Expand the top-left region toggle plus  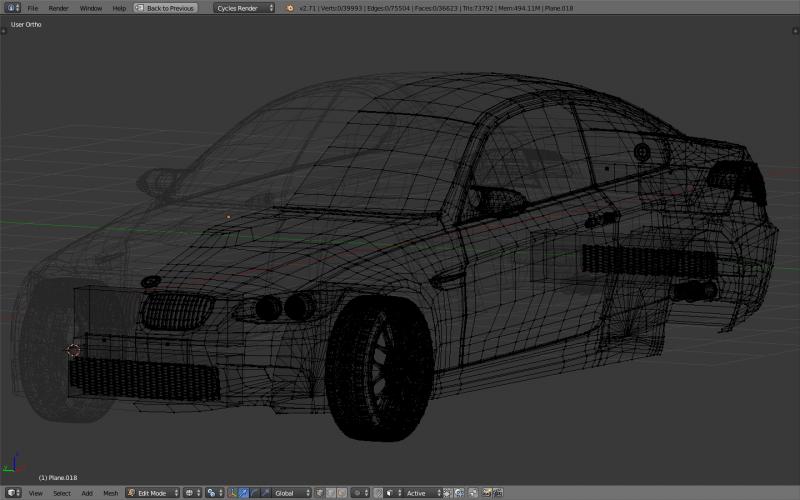tap(4, 31)
